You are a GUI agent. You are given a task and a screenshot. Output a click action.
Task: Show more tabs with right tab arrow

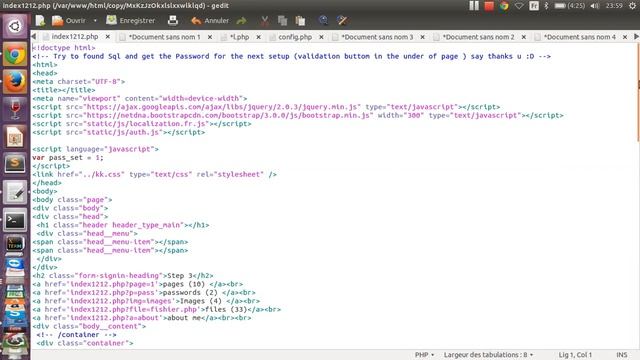(x=636, y=37)
